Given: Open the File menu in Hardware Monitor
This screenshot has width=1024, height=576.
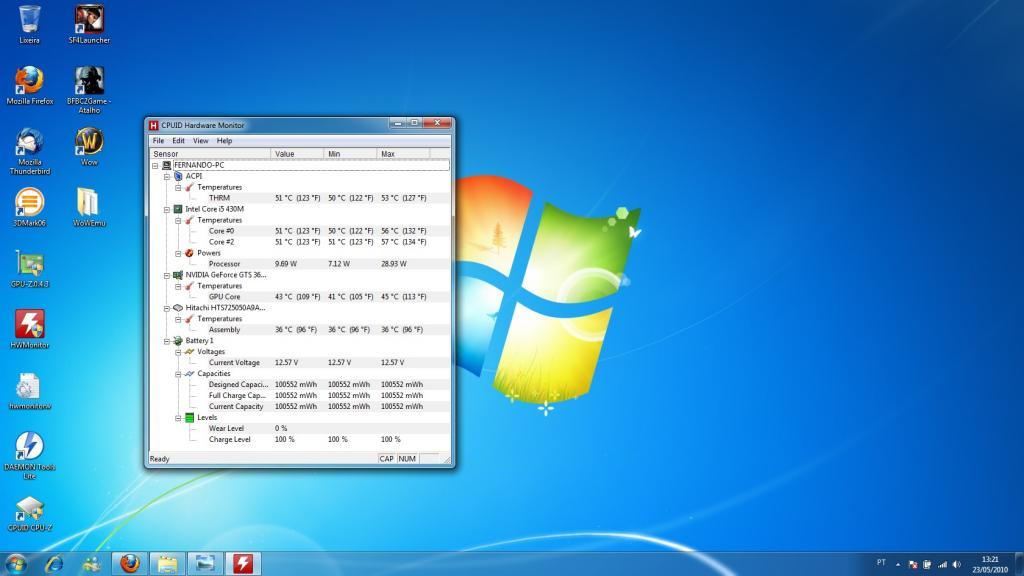Looking at the screenshot, I should [x=158, y=140].
